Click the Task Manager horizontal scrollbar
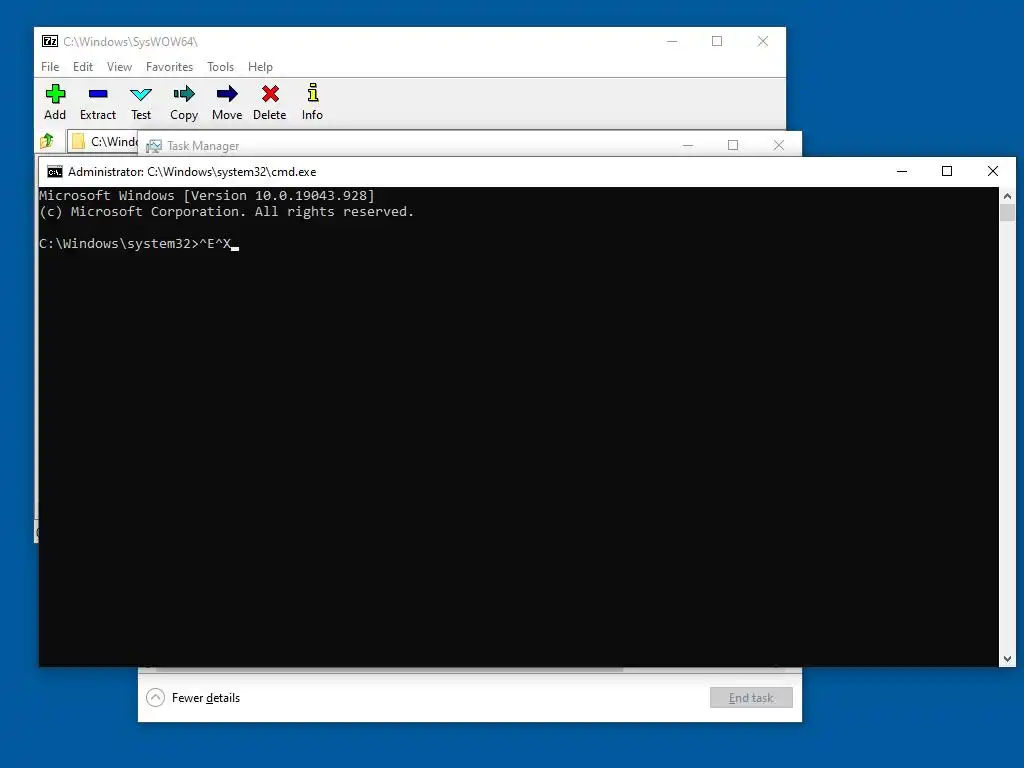Image resolution: width=1024 pixels, height=768 pixels. 389,669
